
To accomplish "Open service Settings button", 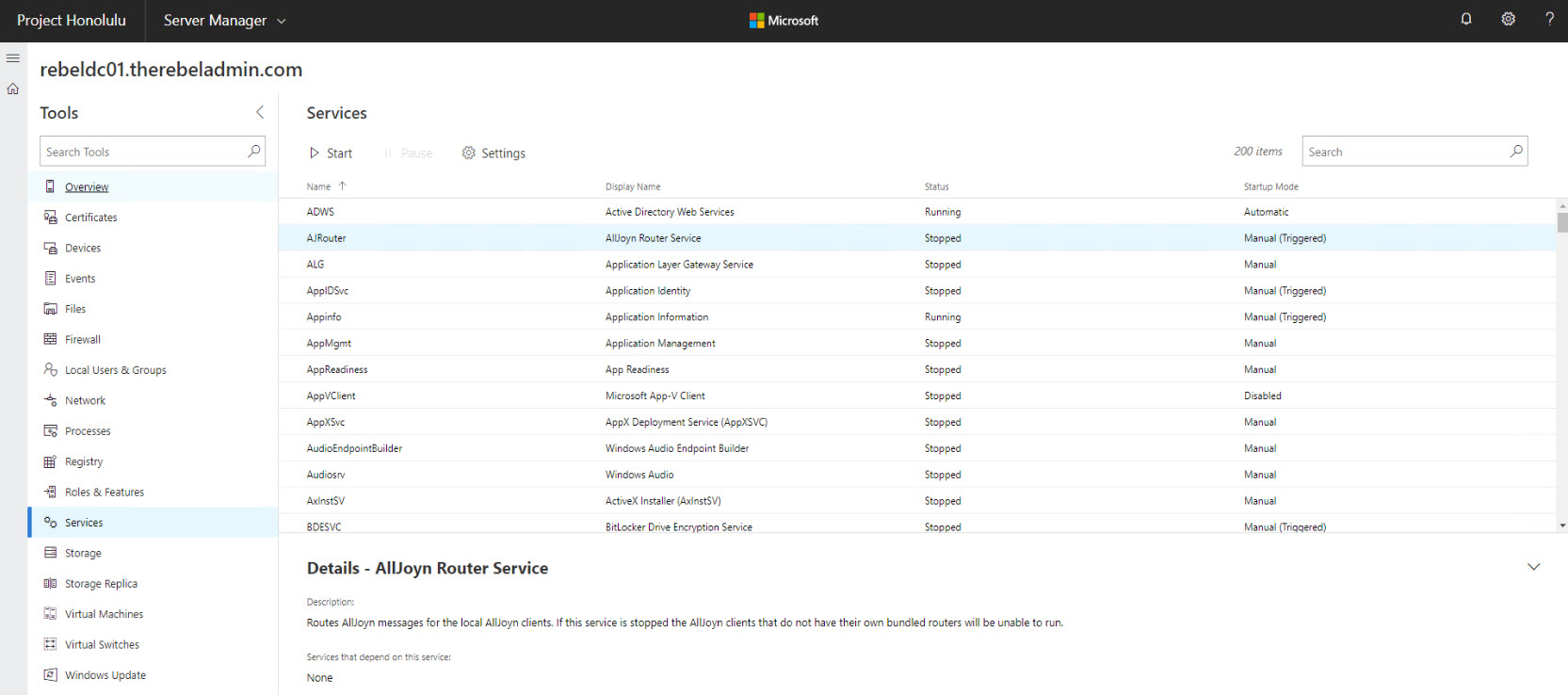I will tap(493, 153).
